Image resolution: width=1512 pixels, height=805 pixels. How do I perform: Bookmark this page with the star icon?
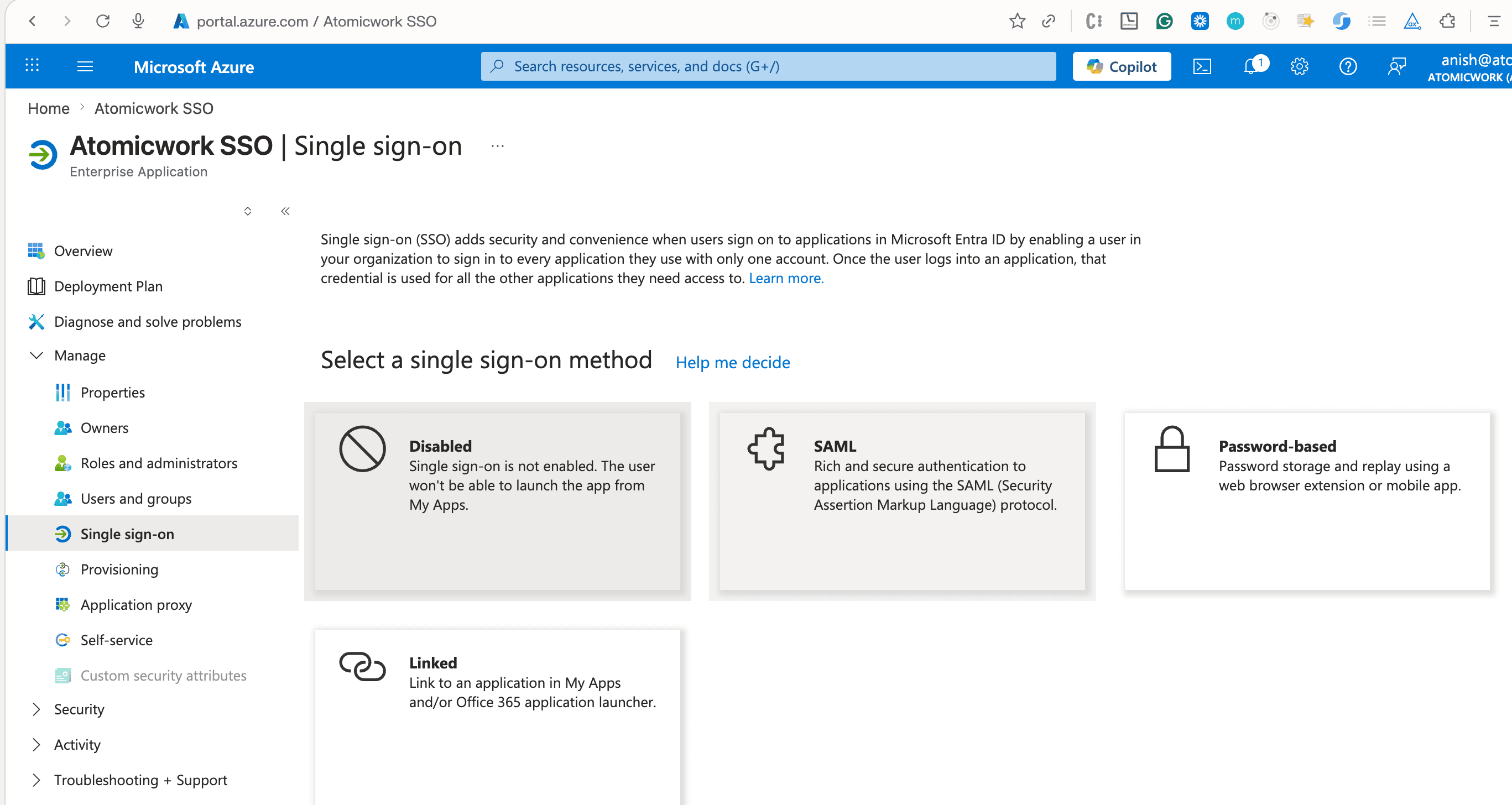tap(1017, 22)
